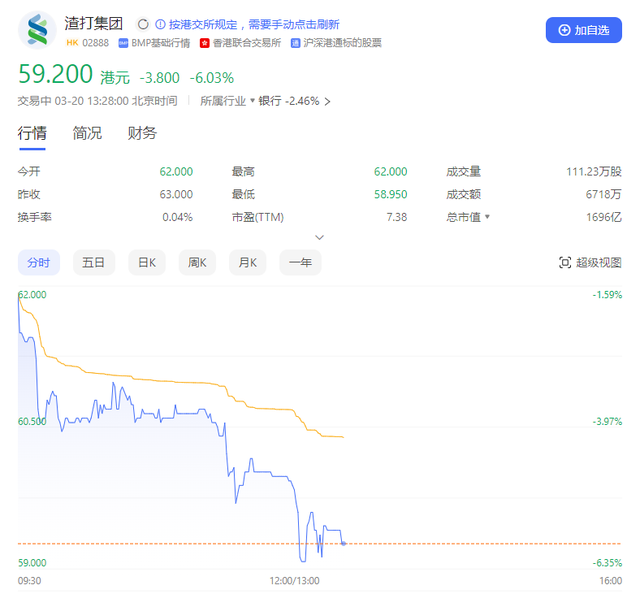Add stock via 加自选 button

pyautogui.click(x=584, y=30)
